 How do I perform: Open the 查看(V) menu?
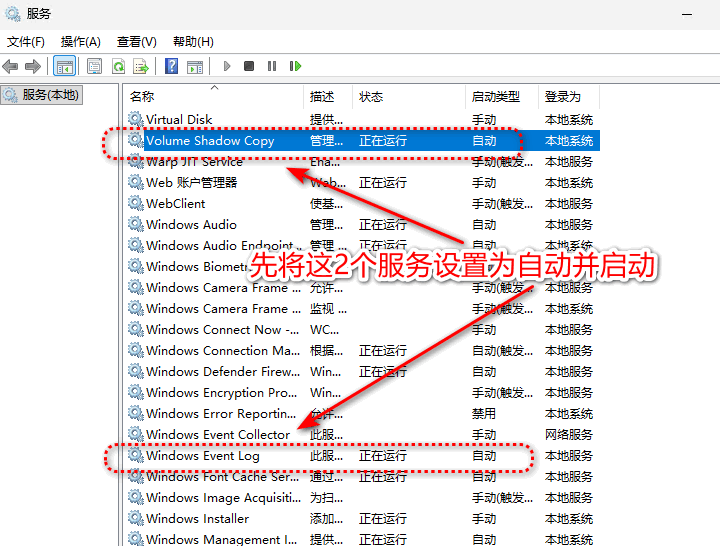point(136,42)
